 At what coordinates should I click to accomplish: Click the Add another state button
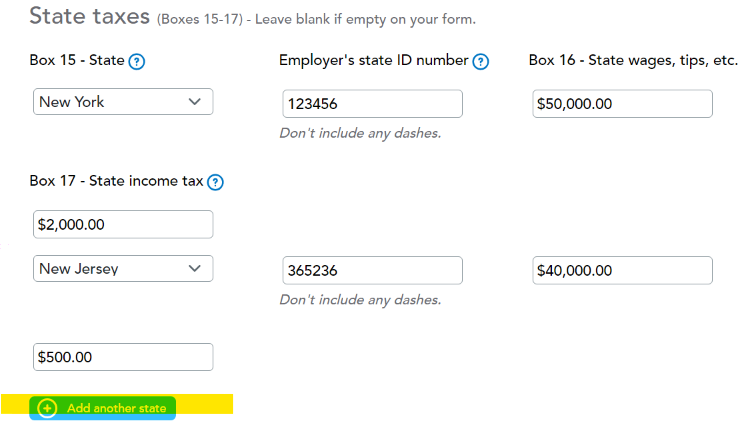point(103,408)
